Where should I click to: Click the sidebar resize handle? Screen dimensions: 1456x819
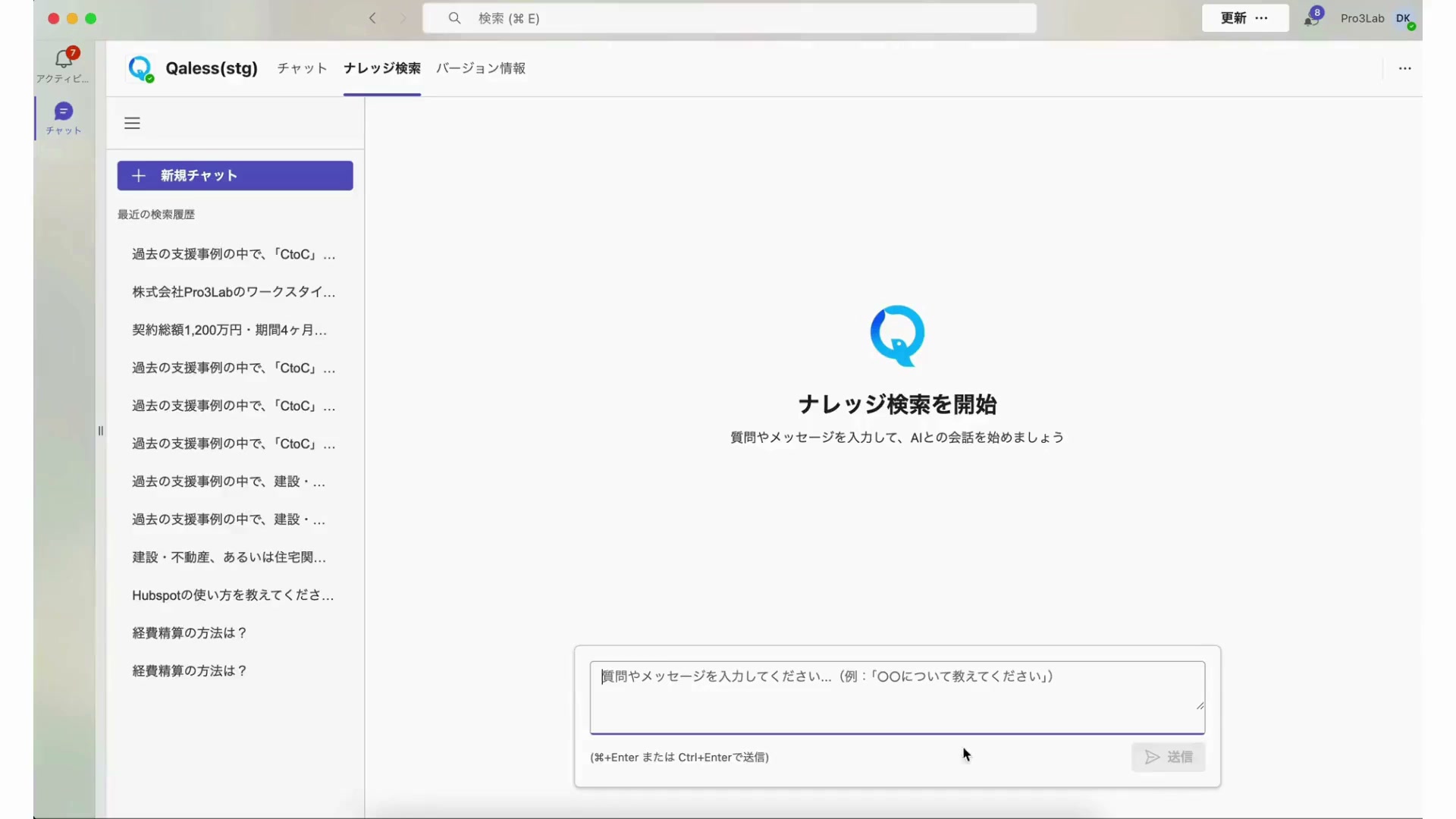[100, 431]
